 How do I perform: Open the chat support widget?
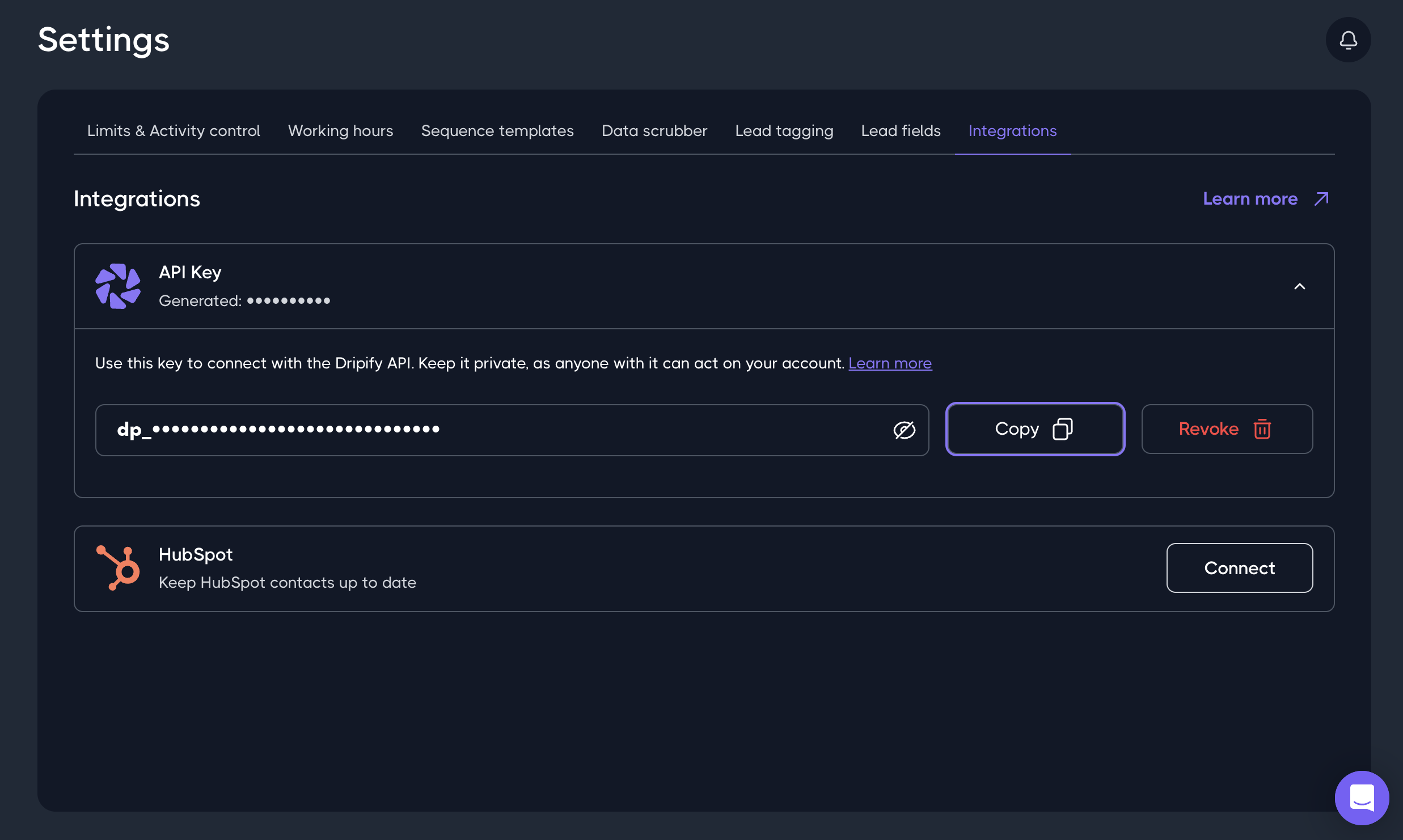pyautogui.click(x=1362, y=797)
